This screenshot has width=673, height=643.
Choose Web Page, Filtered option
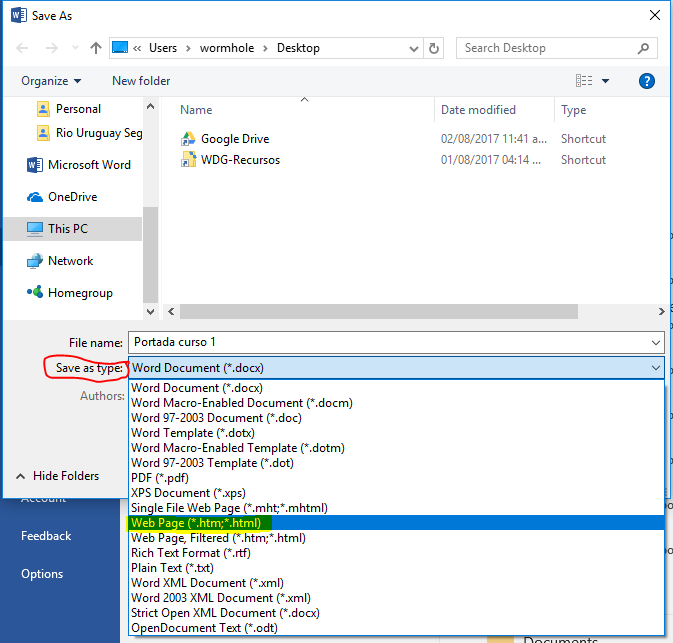(x=396, y=538)
